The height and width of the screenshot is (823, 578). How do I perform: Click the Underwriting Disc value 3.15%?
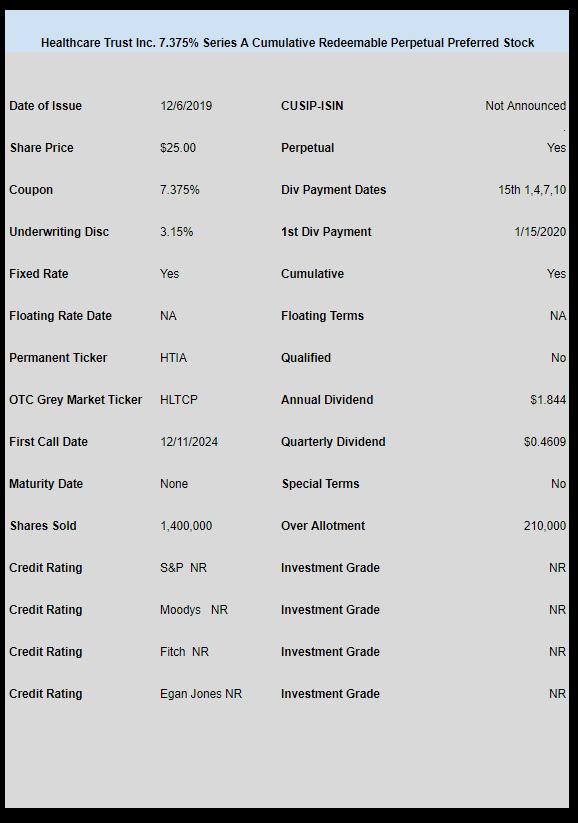pyautogui.click(x=176, y=232)
